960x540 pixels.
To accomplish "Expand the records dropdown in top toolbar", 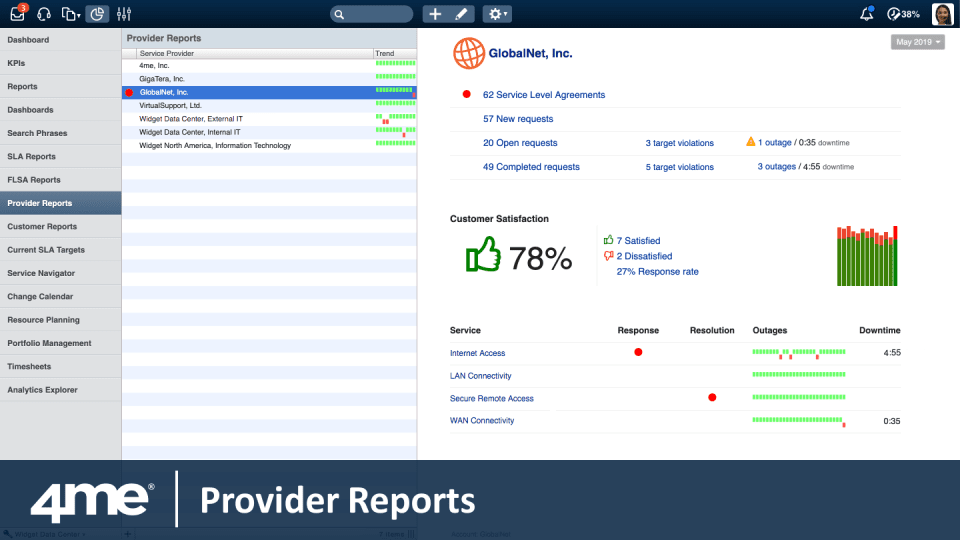I will 71,14.
